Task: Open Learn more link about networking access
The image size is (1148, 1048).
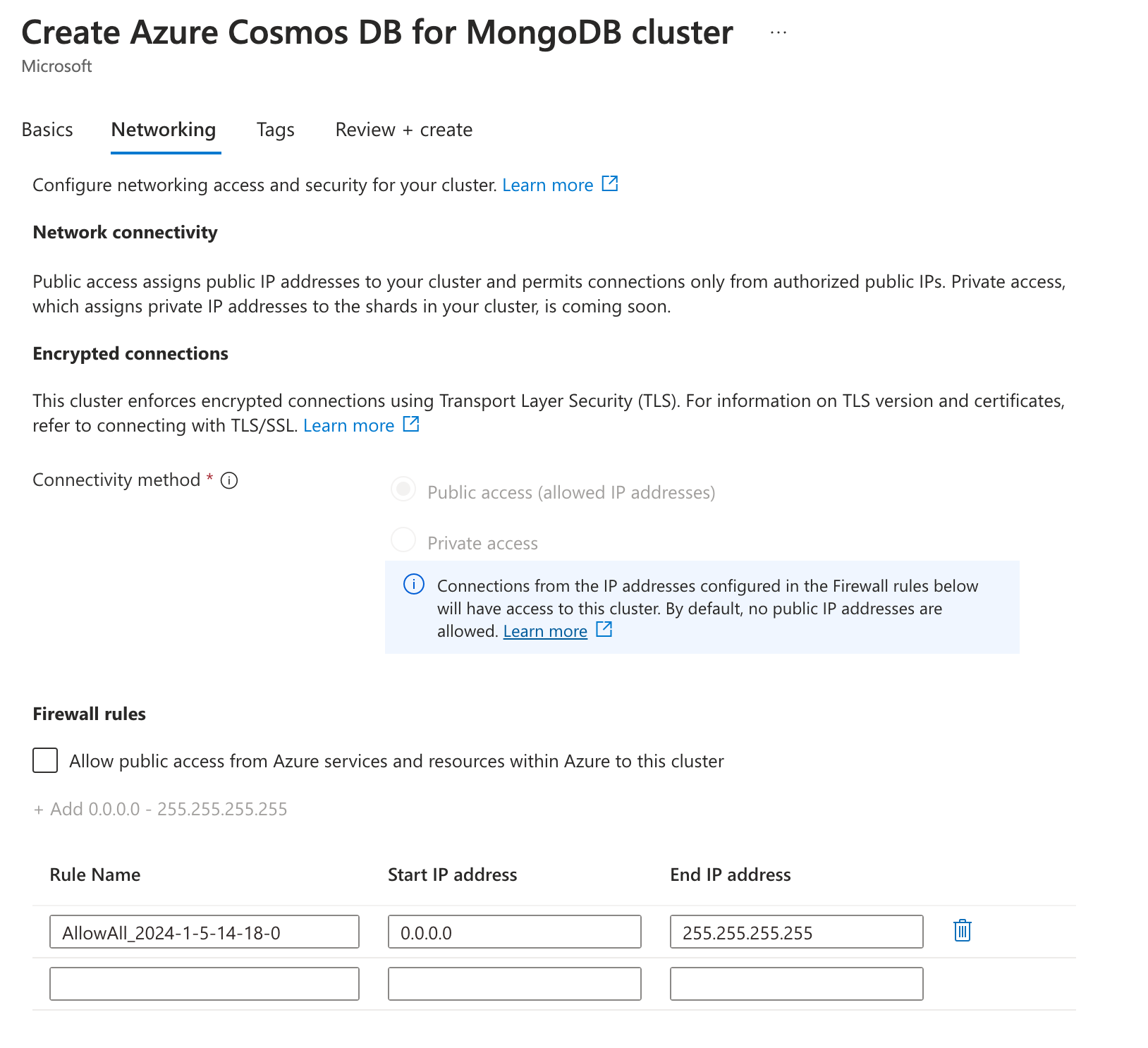Action: (x=548, y=185)
